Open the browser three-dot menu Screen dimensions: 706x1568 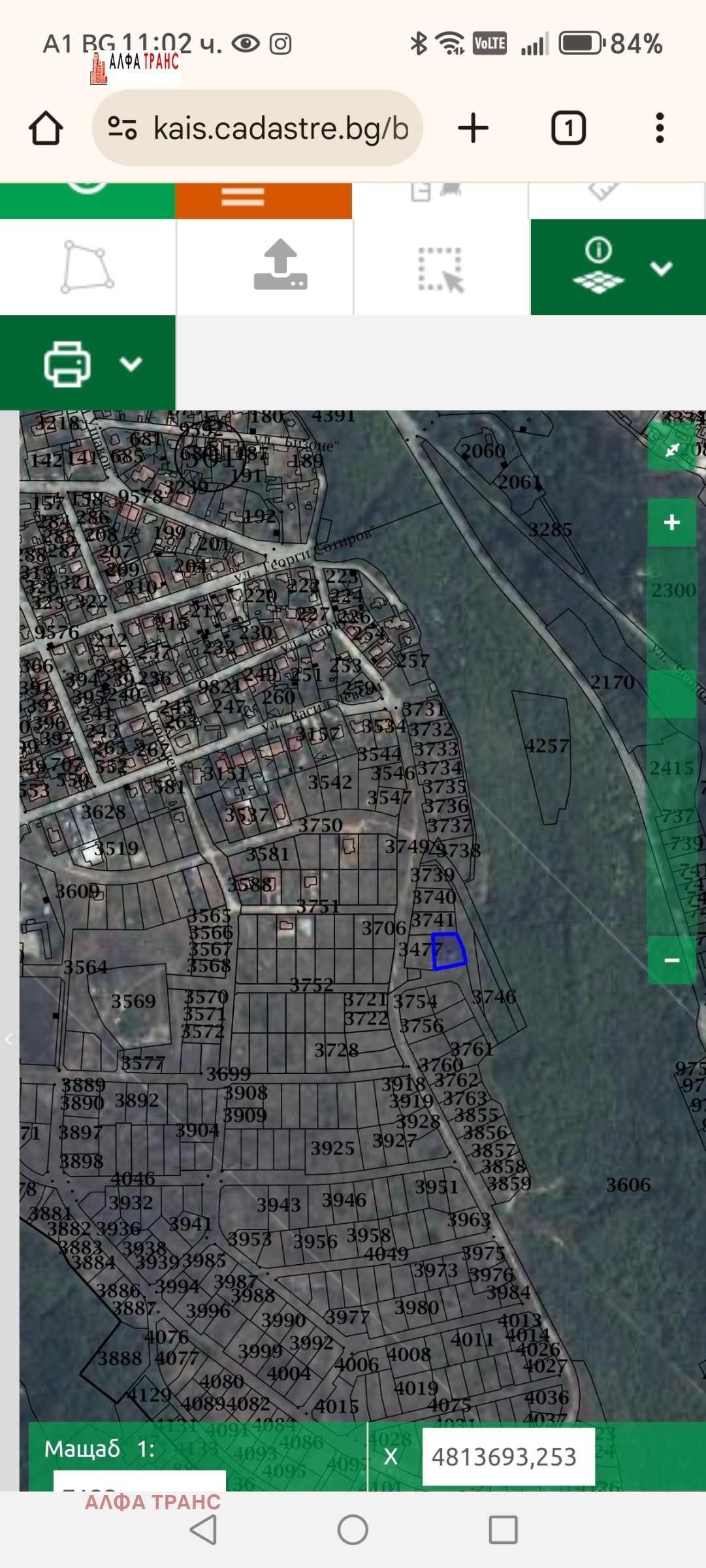tap(660, 128)
